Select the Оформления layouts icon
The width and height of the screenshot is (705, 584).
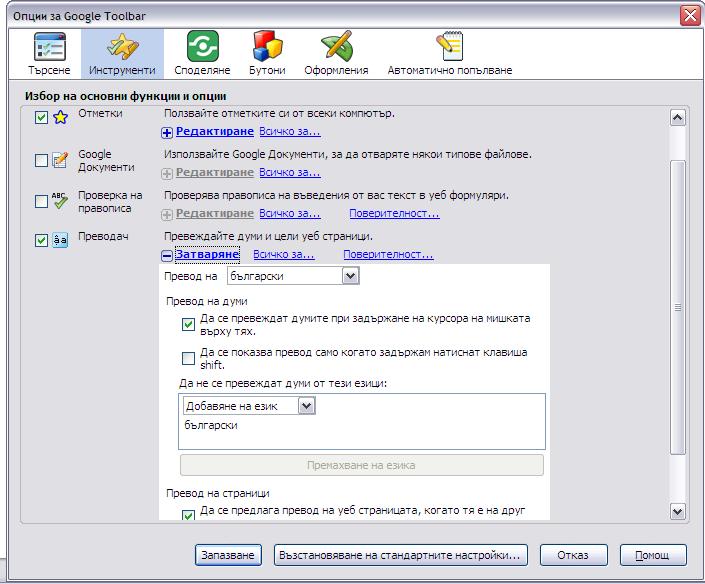pyautogui.click(x=336, y=45)
